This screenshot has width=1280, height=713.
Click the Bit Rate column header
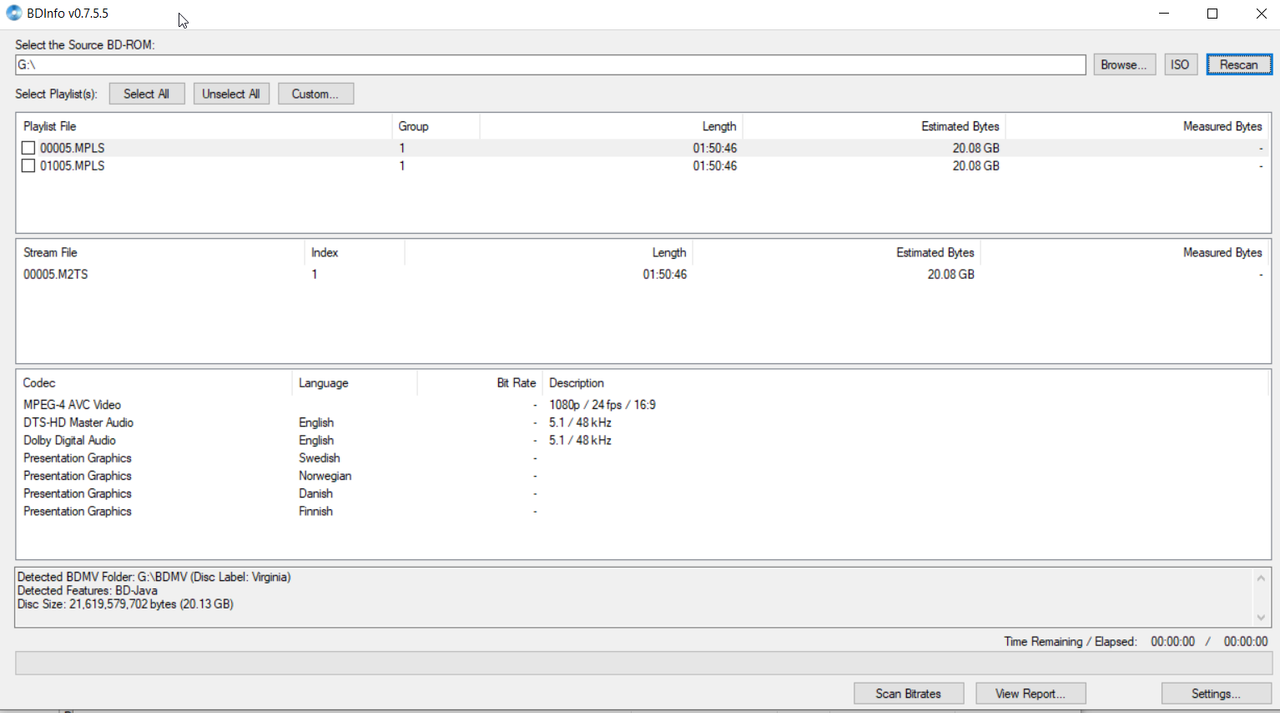pyautogui.click(x=480, y=383)
